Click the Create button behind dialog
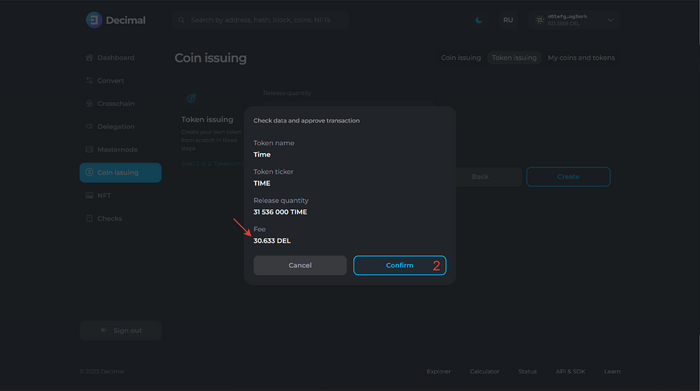Screen dimensions: 700x391 point(568,177)
